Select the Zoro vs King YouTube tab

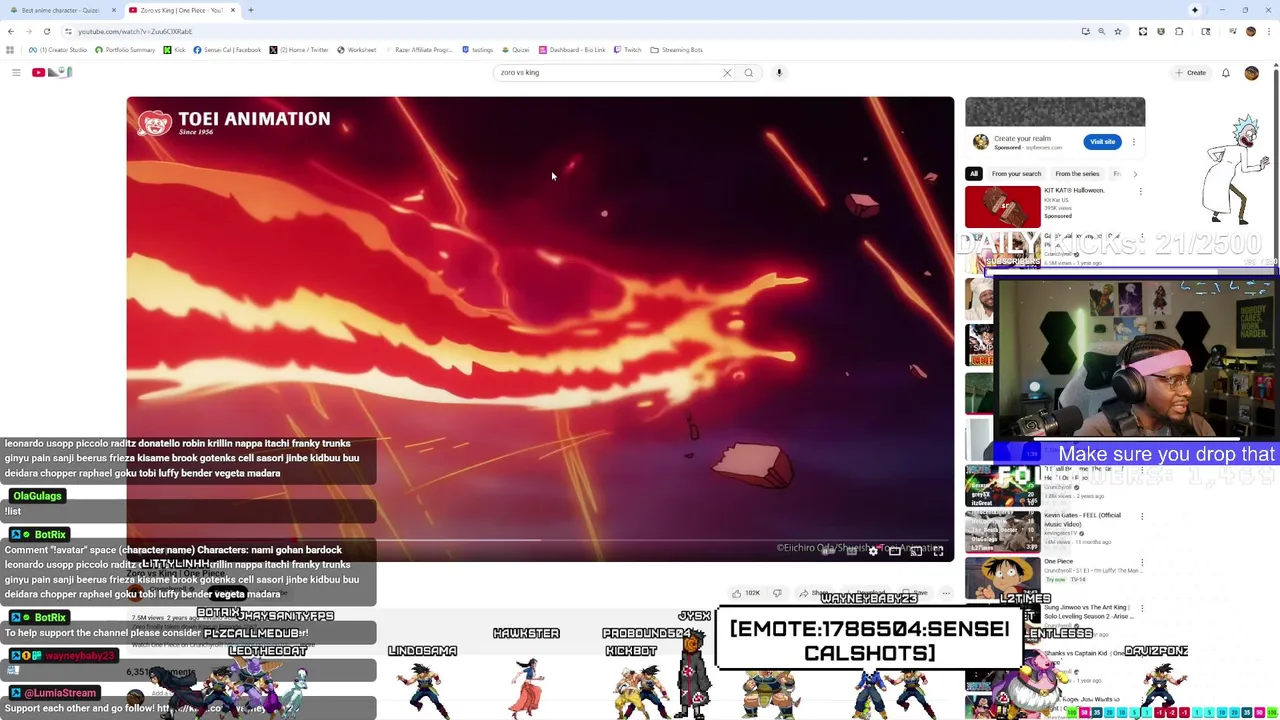(182, 10)
